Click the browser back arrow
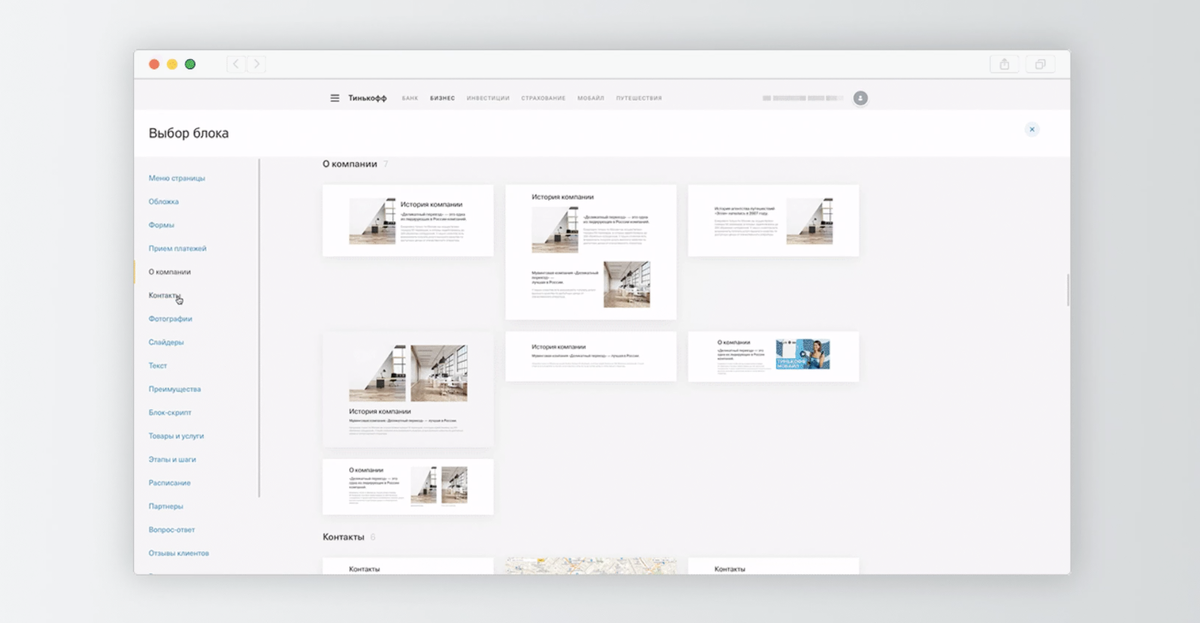 click(x=236, y=64)
